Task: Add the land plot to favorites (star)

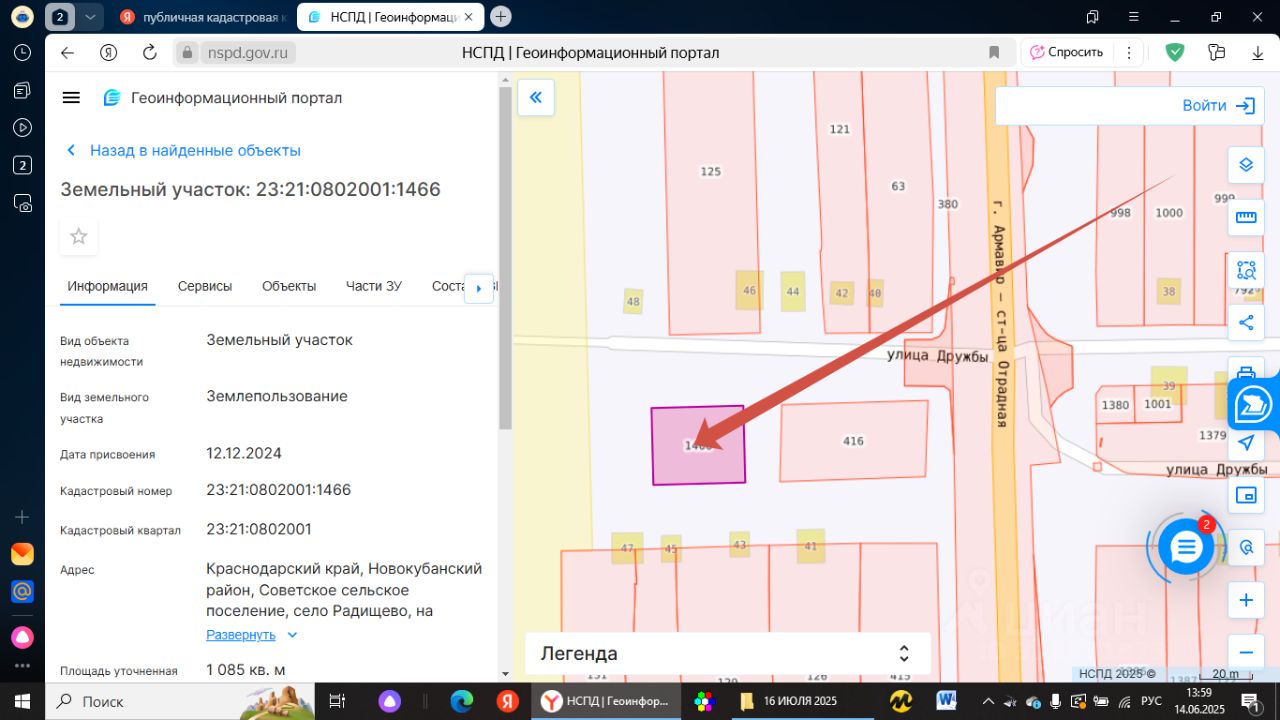Action: (x=78, y=237)
